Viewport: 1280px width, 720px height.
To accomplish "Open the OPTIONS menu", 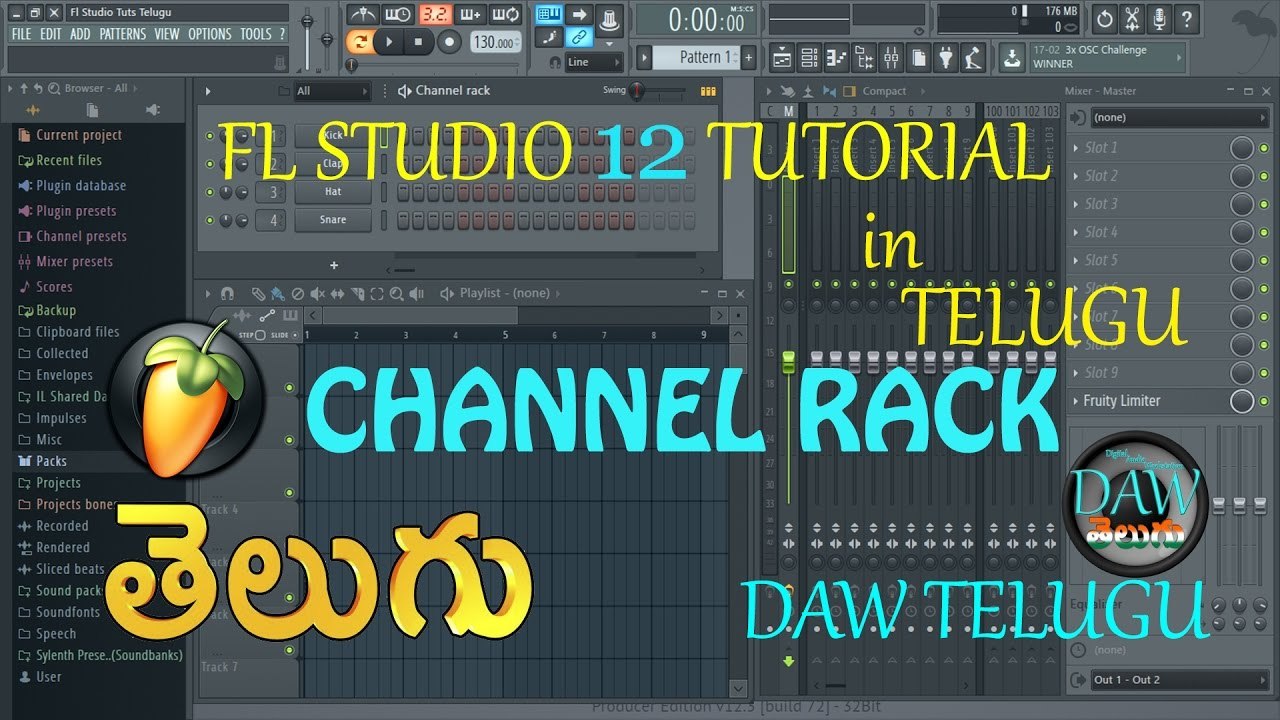I will coord(210,34).
